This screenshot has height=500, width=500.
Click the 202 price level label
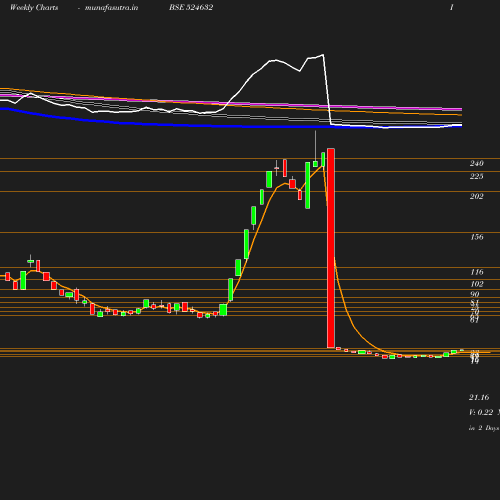[477, 196]
